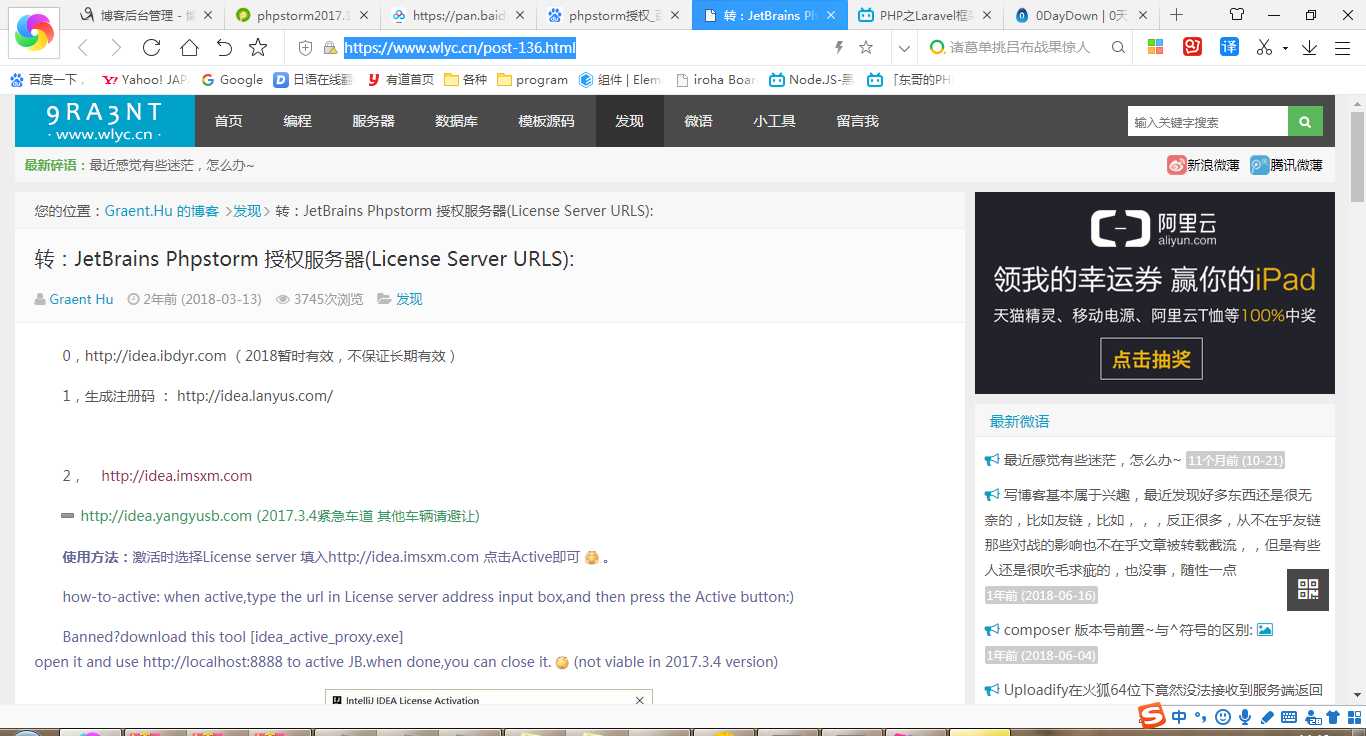This screenshot has width=1366, height=736.
Task: Bookmark this page with the address bar star
Action: (866, 48)
